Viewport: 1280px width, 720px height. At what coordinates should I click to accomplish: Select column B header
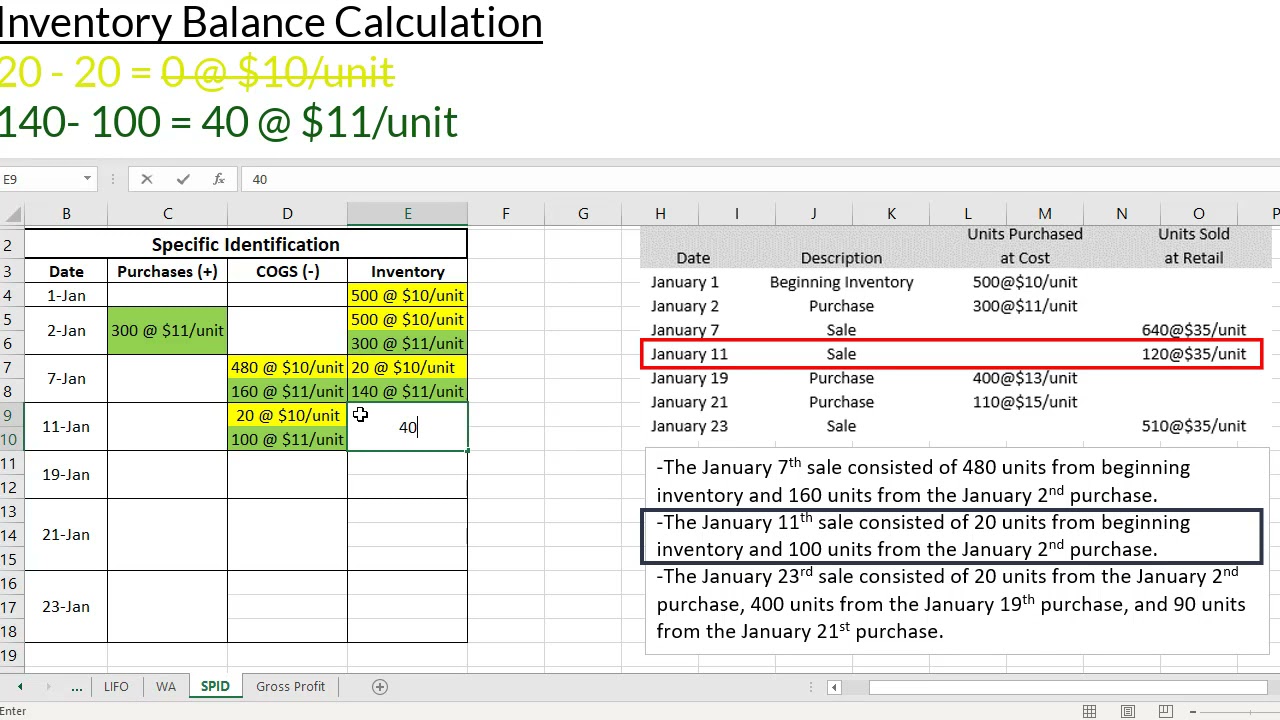[x=66, y=213]
